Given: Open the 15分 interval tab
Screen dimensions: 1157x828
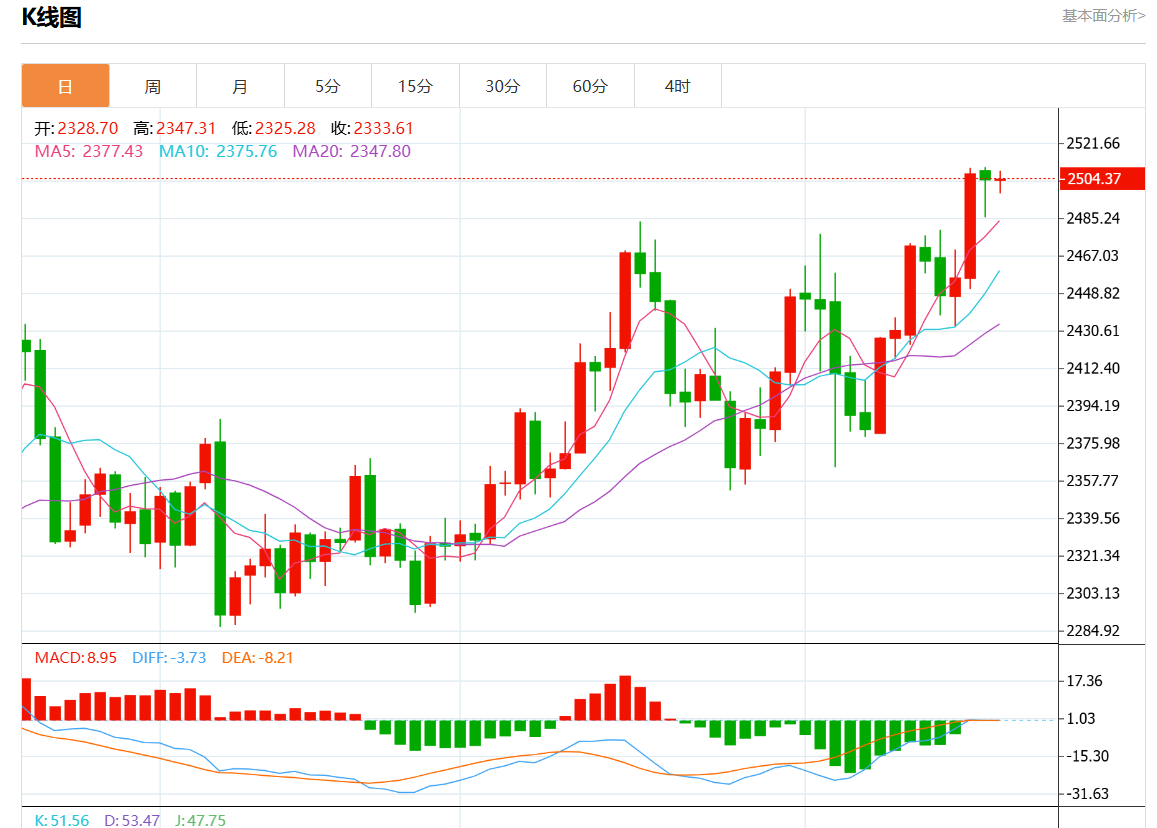Looking at the screenshot, I should point(415,86).
